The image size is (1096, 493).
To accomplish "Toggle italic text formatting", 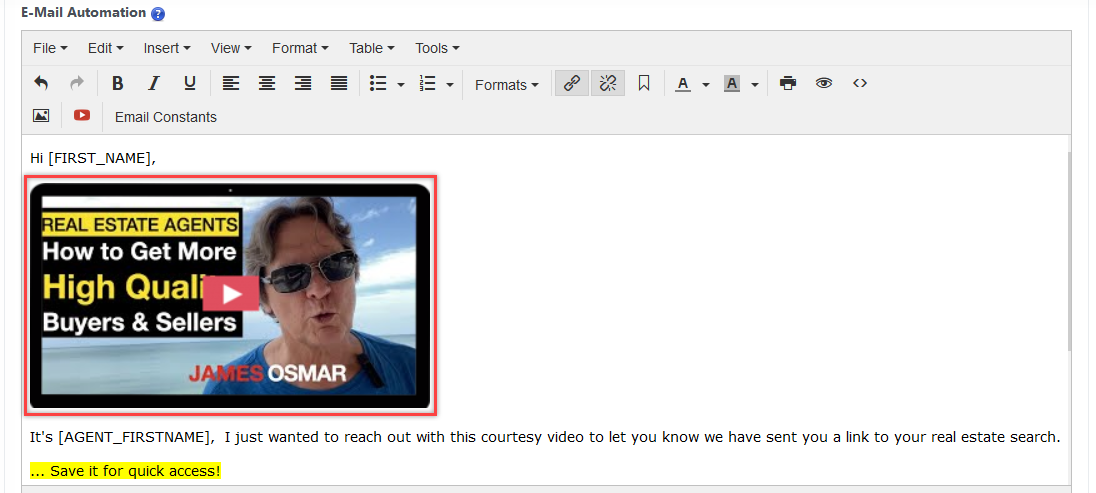I will (153, 84).
